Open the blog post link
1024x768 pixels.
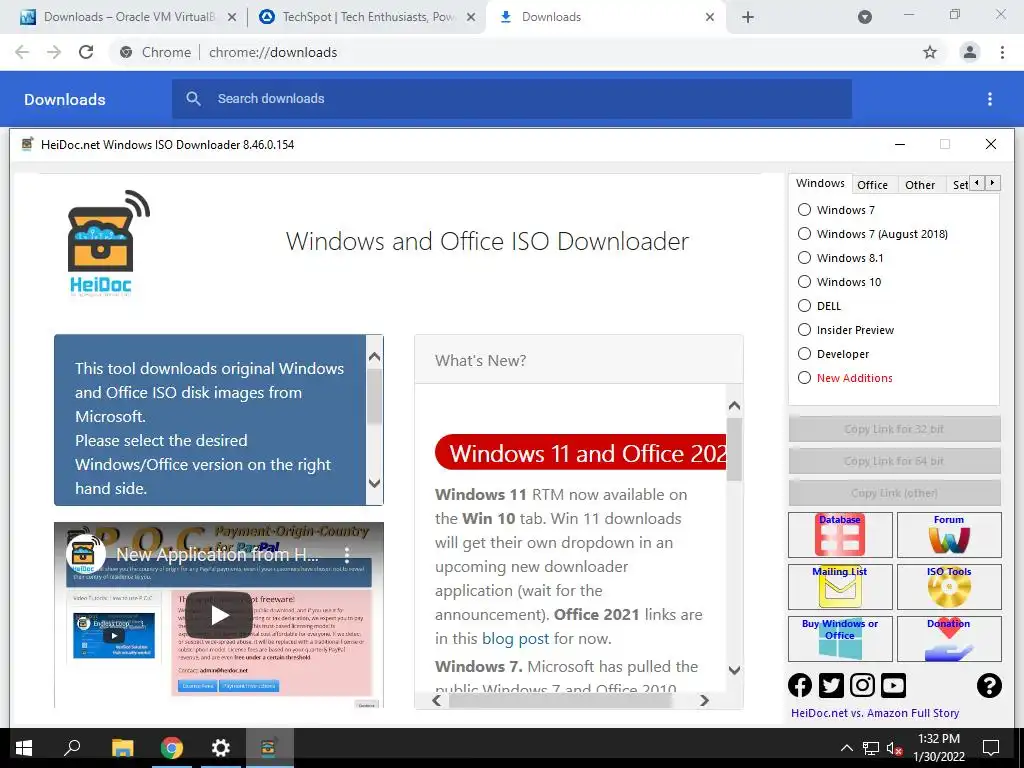tap(515, 639)
